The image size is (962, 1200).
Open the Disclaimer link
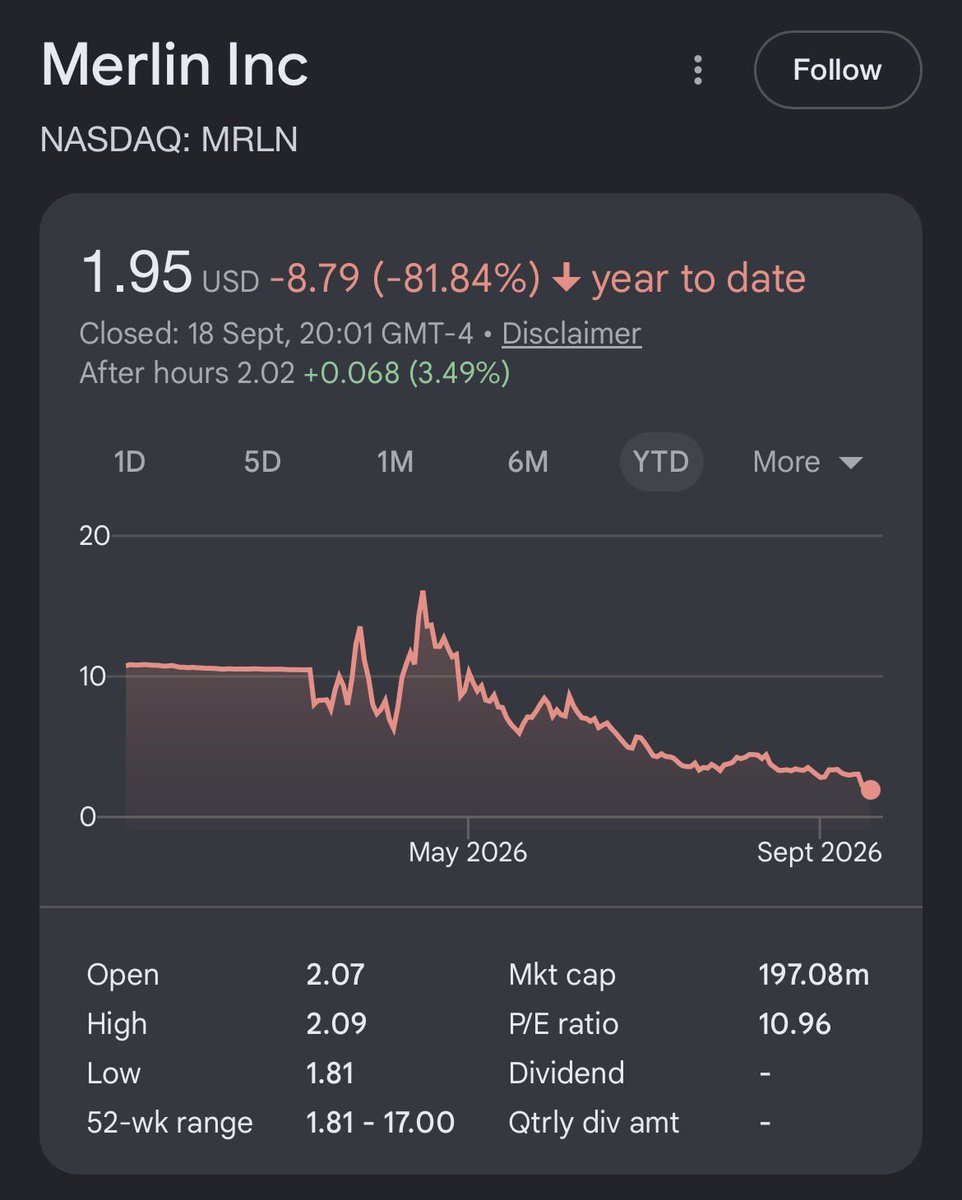point(571,333)
